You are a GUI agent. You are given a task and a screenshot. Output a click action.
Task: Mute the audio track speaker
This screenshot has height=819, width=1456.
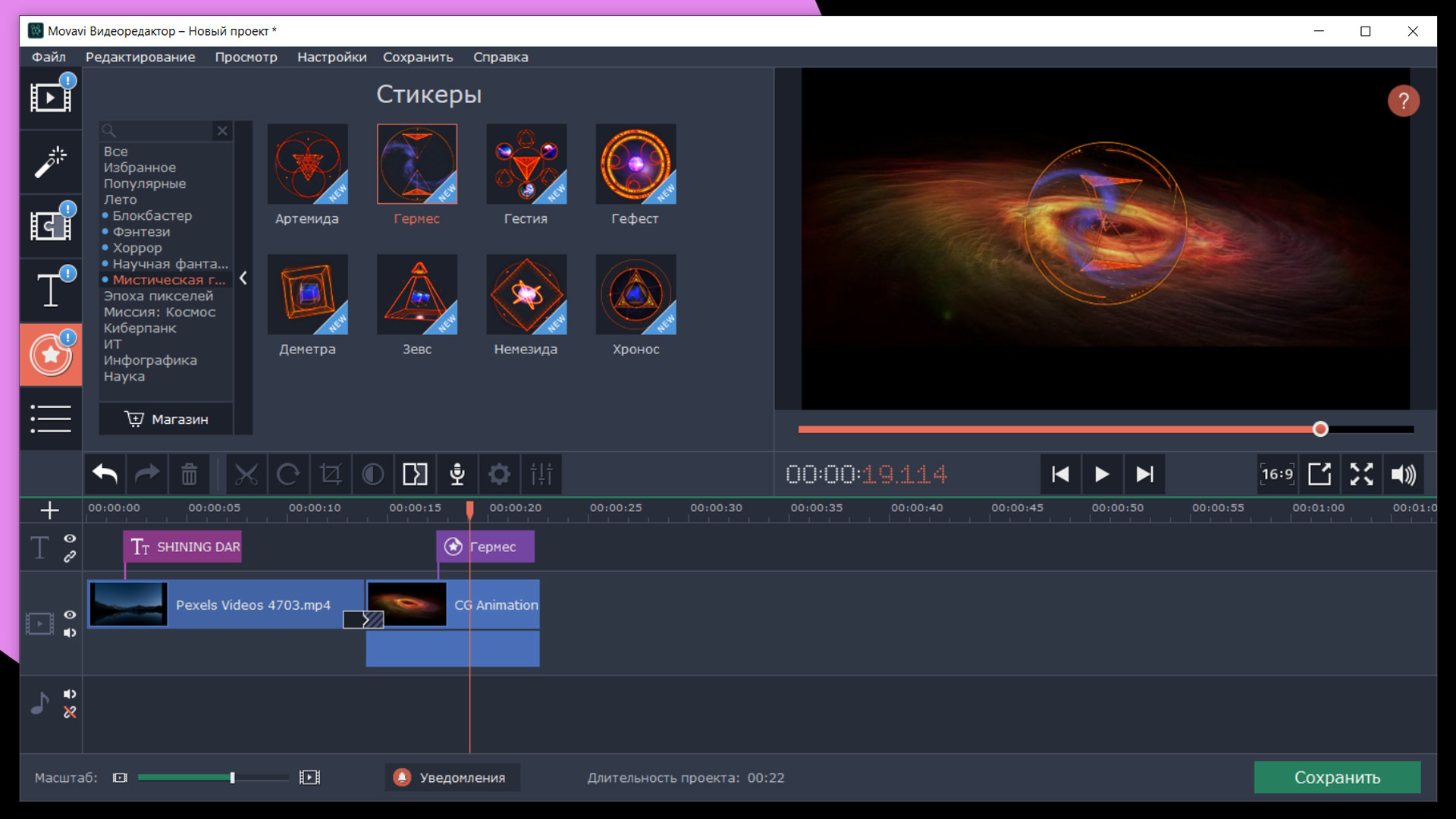click(x=70, y=694)
